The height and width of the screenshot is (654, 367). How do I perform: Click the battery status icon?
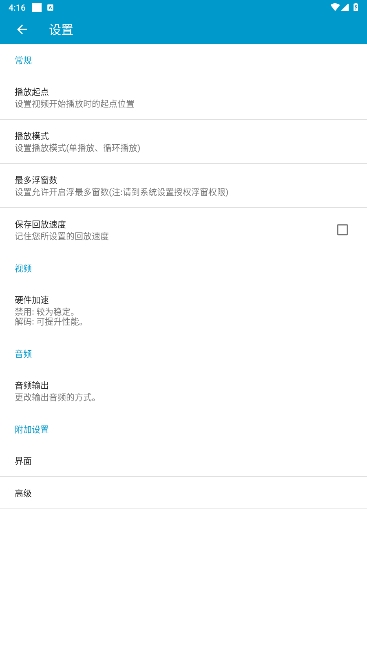(x=355, y=8)
